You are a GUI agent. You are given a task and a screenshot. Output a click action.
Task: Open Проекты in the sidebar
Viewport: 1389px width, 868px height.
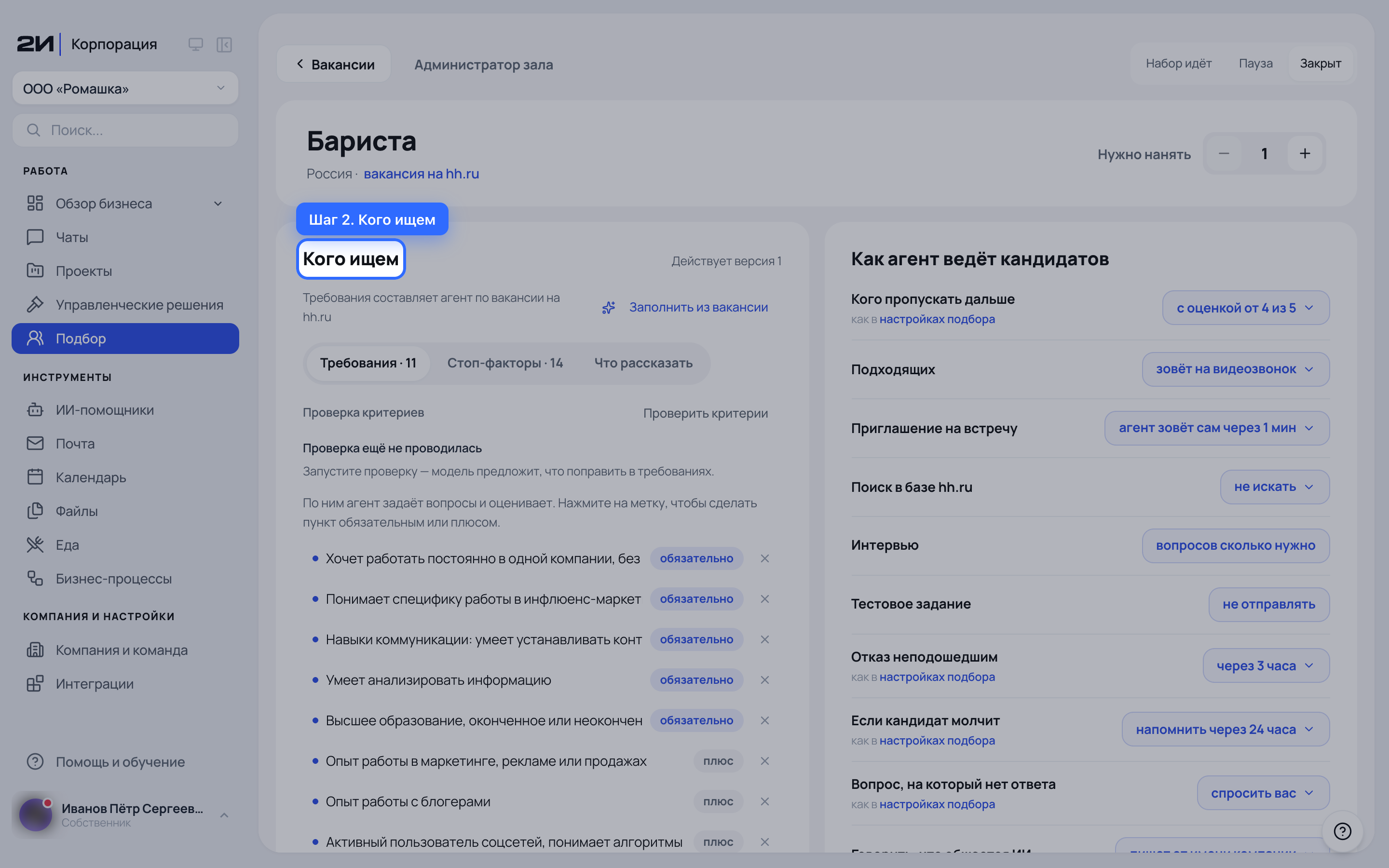125,271
